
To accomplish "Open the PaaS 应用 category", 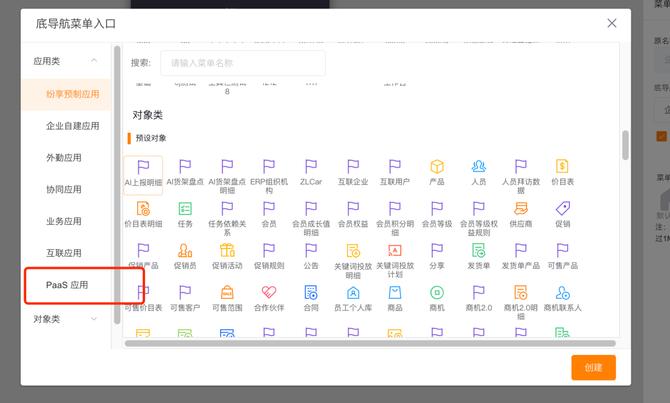I will coord(67,285).
